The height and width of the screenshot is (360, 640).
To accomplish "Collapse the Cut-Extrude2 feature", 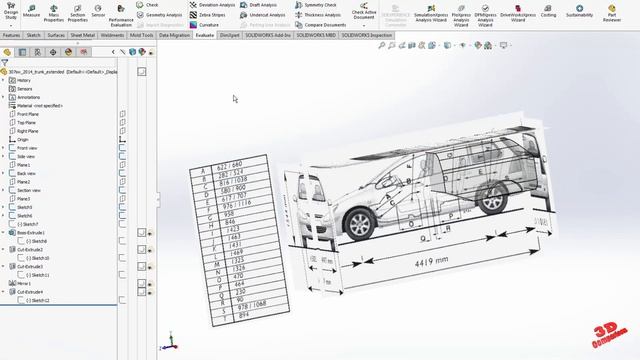I will 3,249.
